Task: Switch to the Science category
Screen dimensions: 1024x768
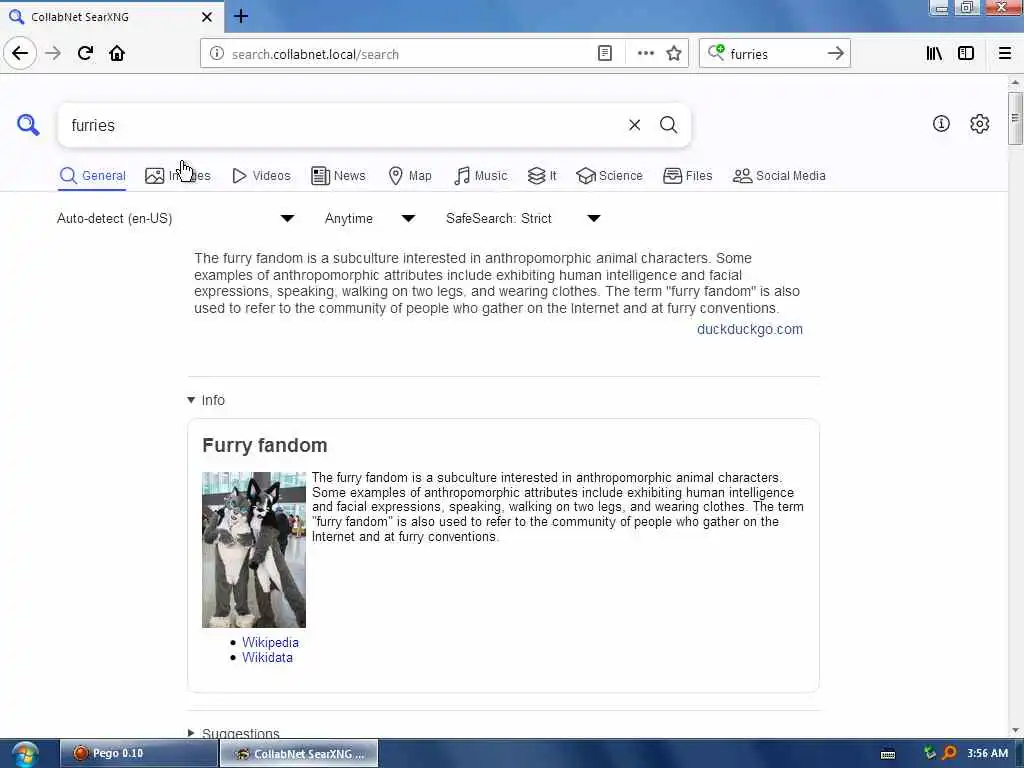Action: tap(609, 176)
